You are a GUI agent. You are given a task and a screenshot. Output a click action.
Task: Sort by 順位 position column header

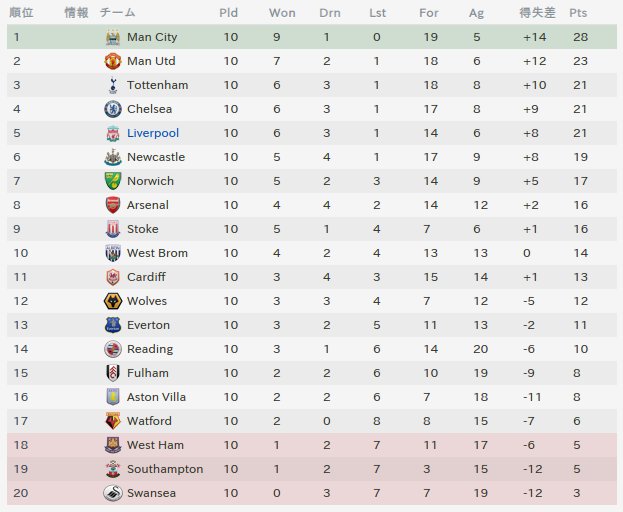pos(21,13)
